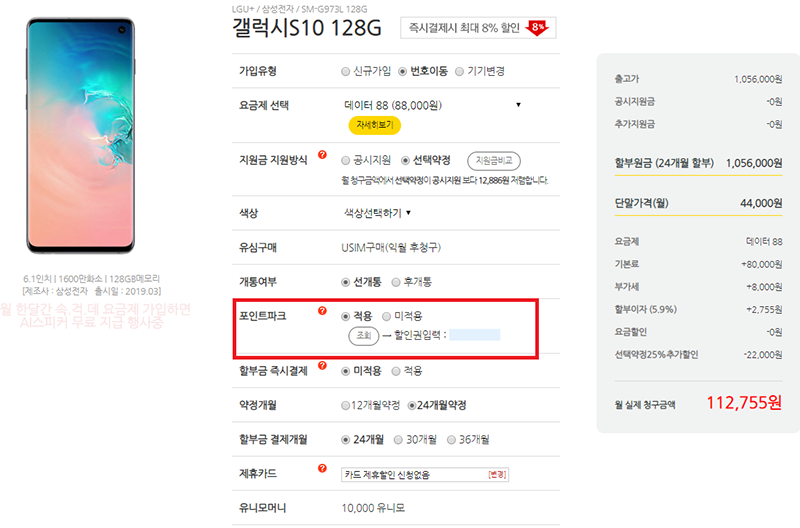800x528 pixels.
Task: Click the red 변경 link in 제휴카드
Action: pos(497,473)
